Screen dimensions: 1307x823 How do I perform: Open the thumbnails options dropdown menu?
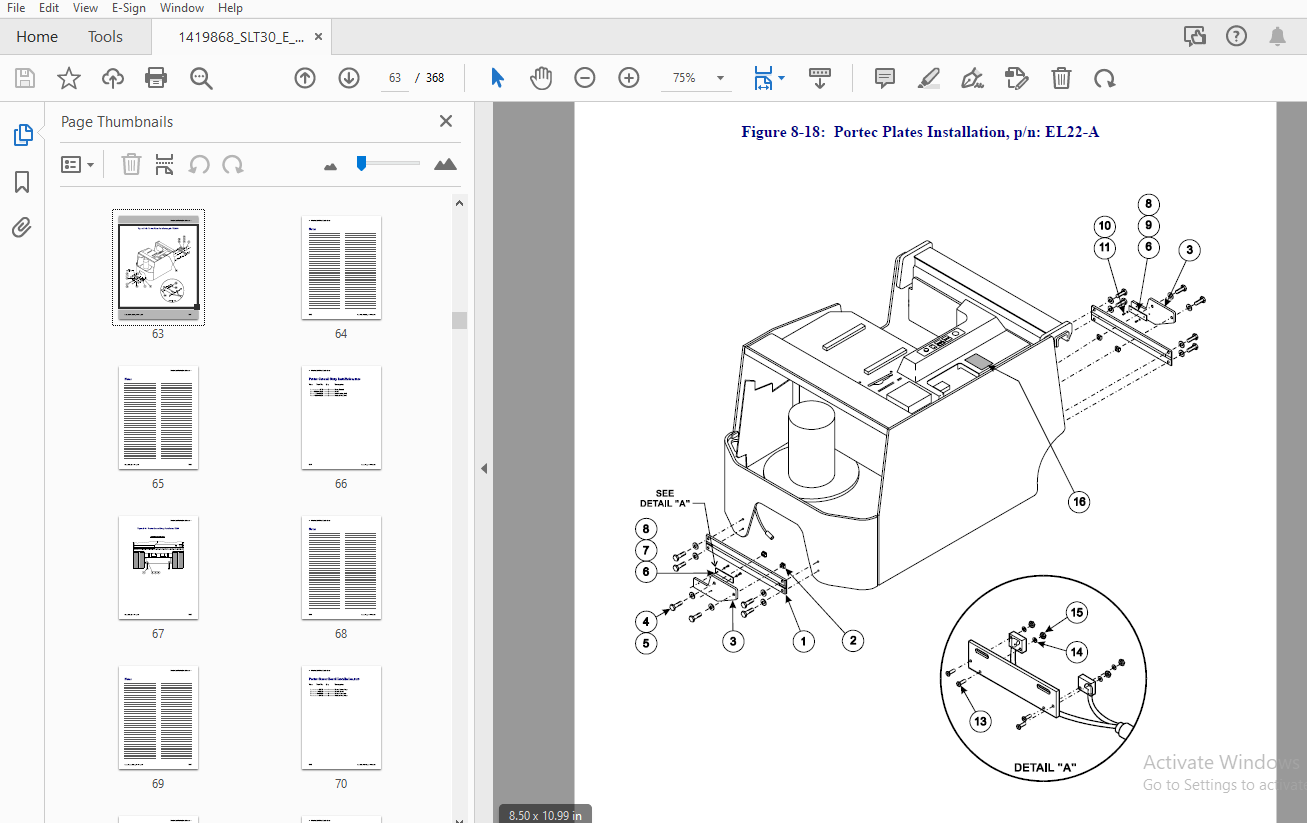[77, 164]
